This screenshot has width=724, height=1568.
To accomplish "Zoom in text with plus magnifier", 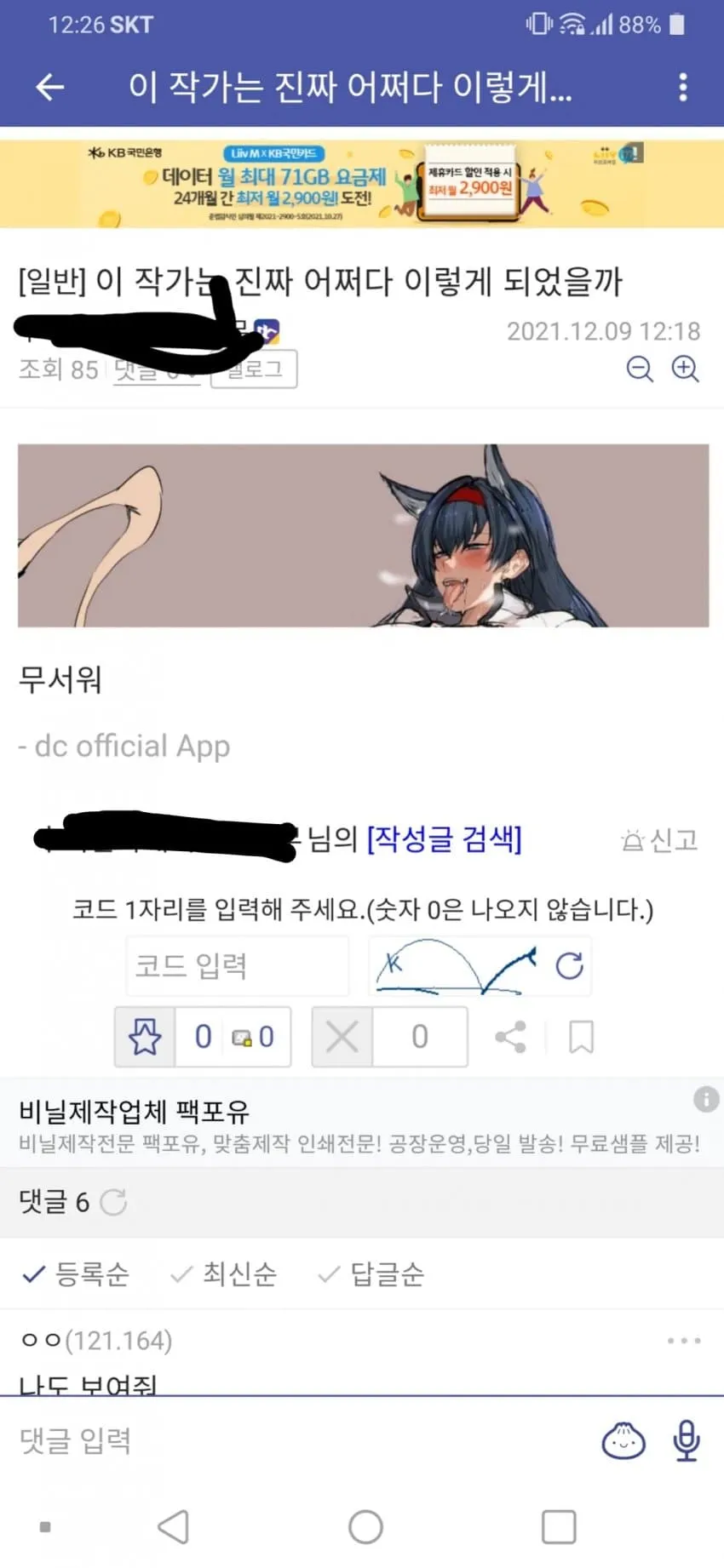I will pos(686,369).
